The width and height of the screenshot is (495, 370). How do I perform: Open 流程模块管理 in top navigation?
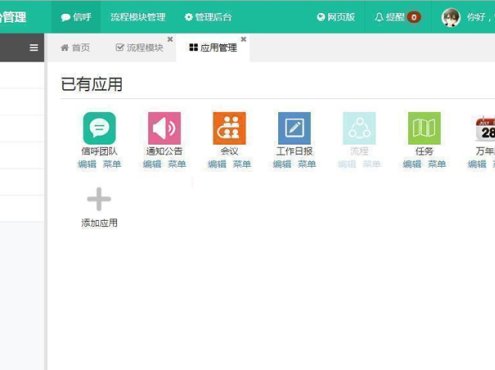(x=138, y=17)
